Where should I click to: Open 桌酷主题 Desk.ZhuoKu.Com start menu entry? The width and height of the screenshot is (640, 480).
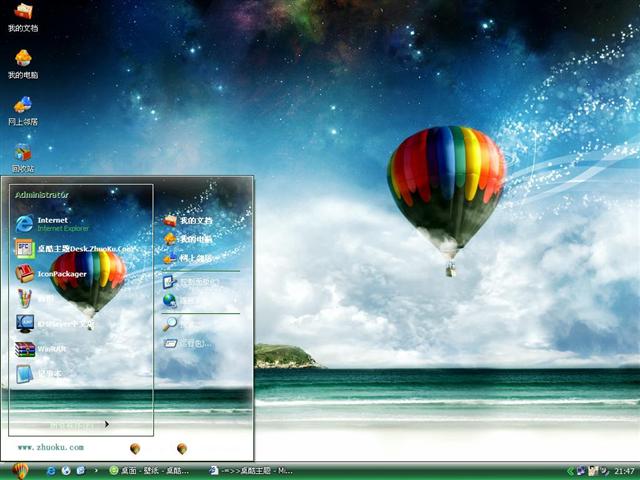[x=74, y=249]
